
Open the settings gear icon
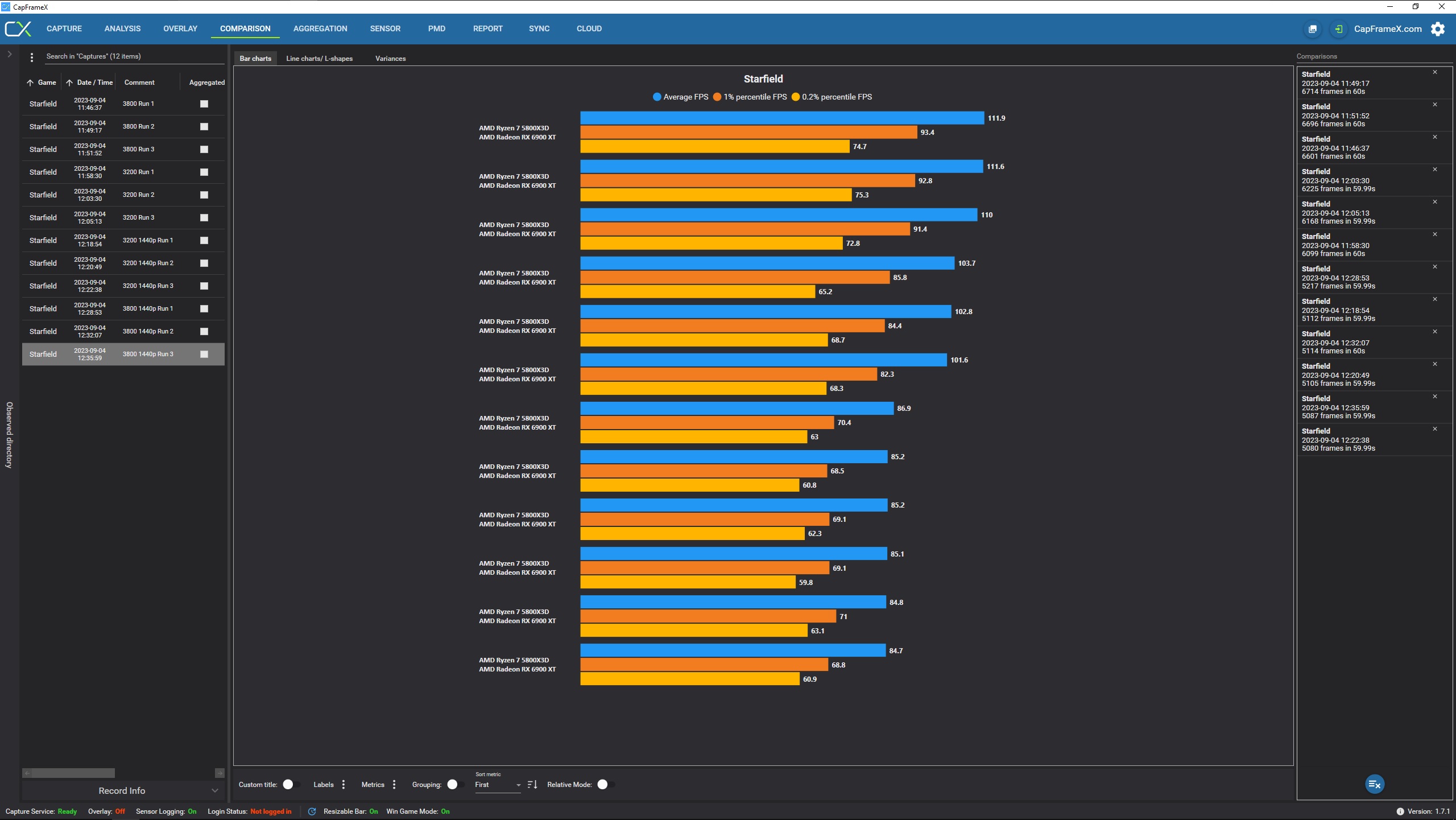pyautogui.click(x=1437, y=29)
